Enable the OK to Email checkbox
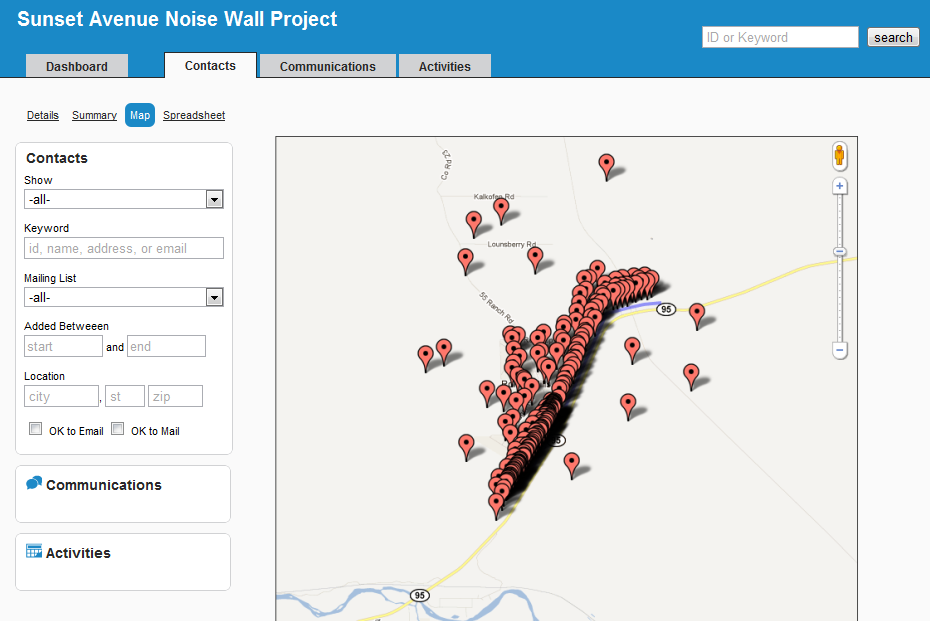Screen dimensions: 931x621 pyautogui.click(x=36, y=429)
